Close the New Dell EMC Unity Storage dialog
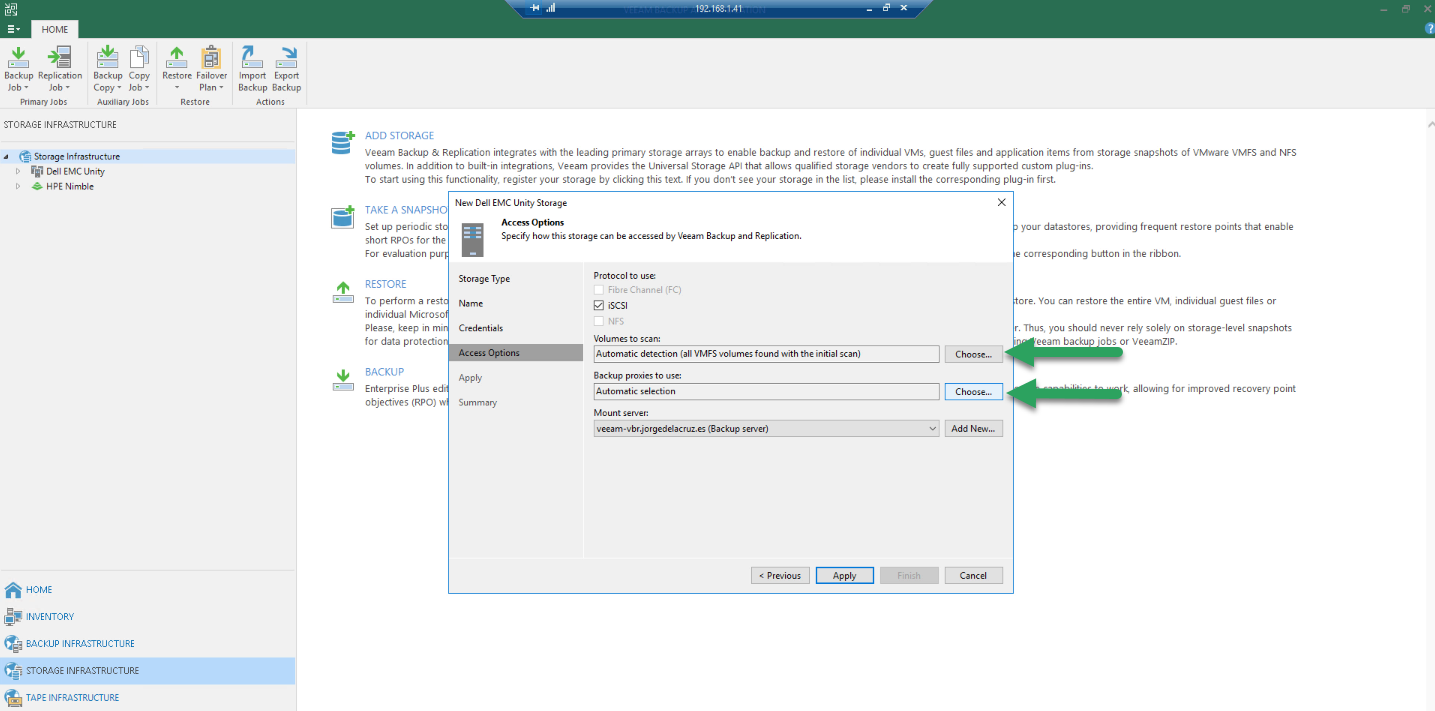 pyautogui.click(x=1002, y=202)
